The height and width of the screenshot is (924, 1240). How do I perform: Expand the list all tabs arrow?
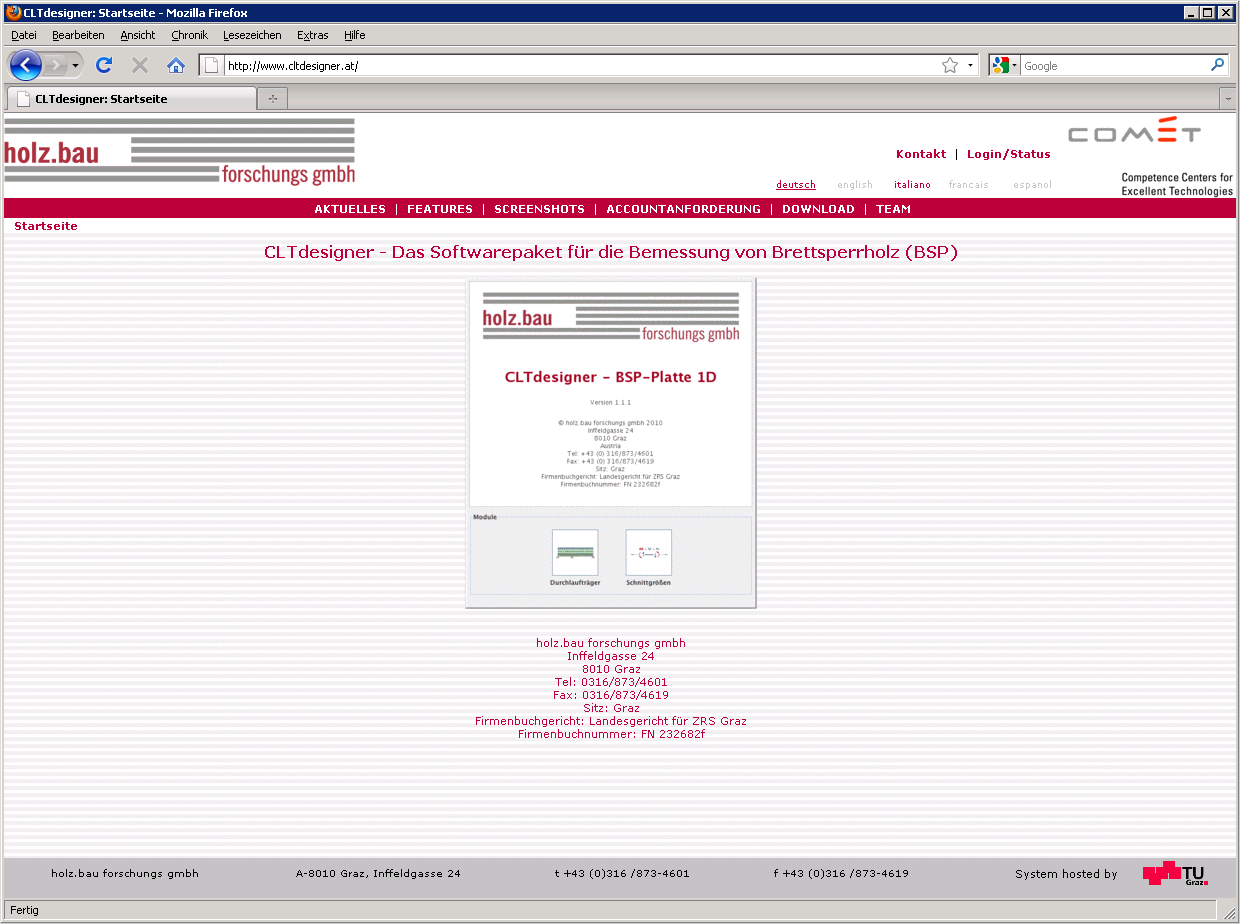[1228, 99]
